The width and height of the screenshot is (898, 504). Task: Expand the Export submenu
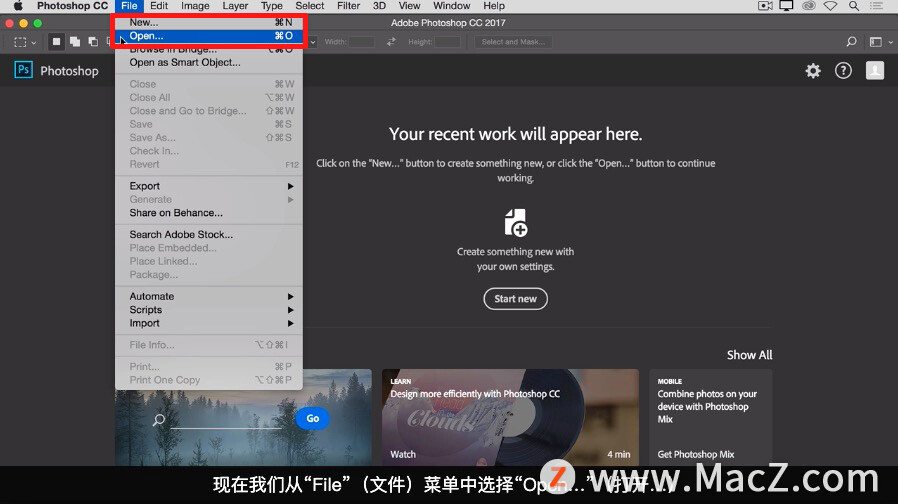[x=210, y=186]
